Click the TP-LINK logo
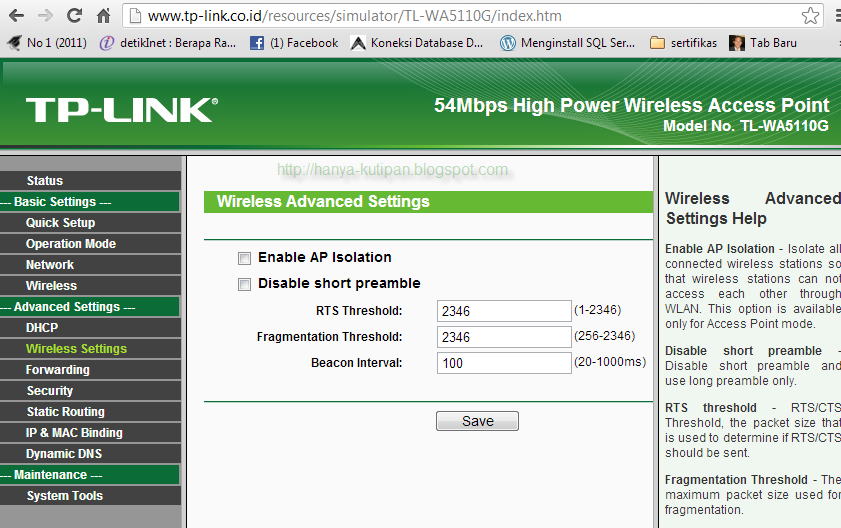The image size is (841, 528). coord(122,110)
